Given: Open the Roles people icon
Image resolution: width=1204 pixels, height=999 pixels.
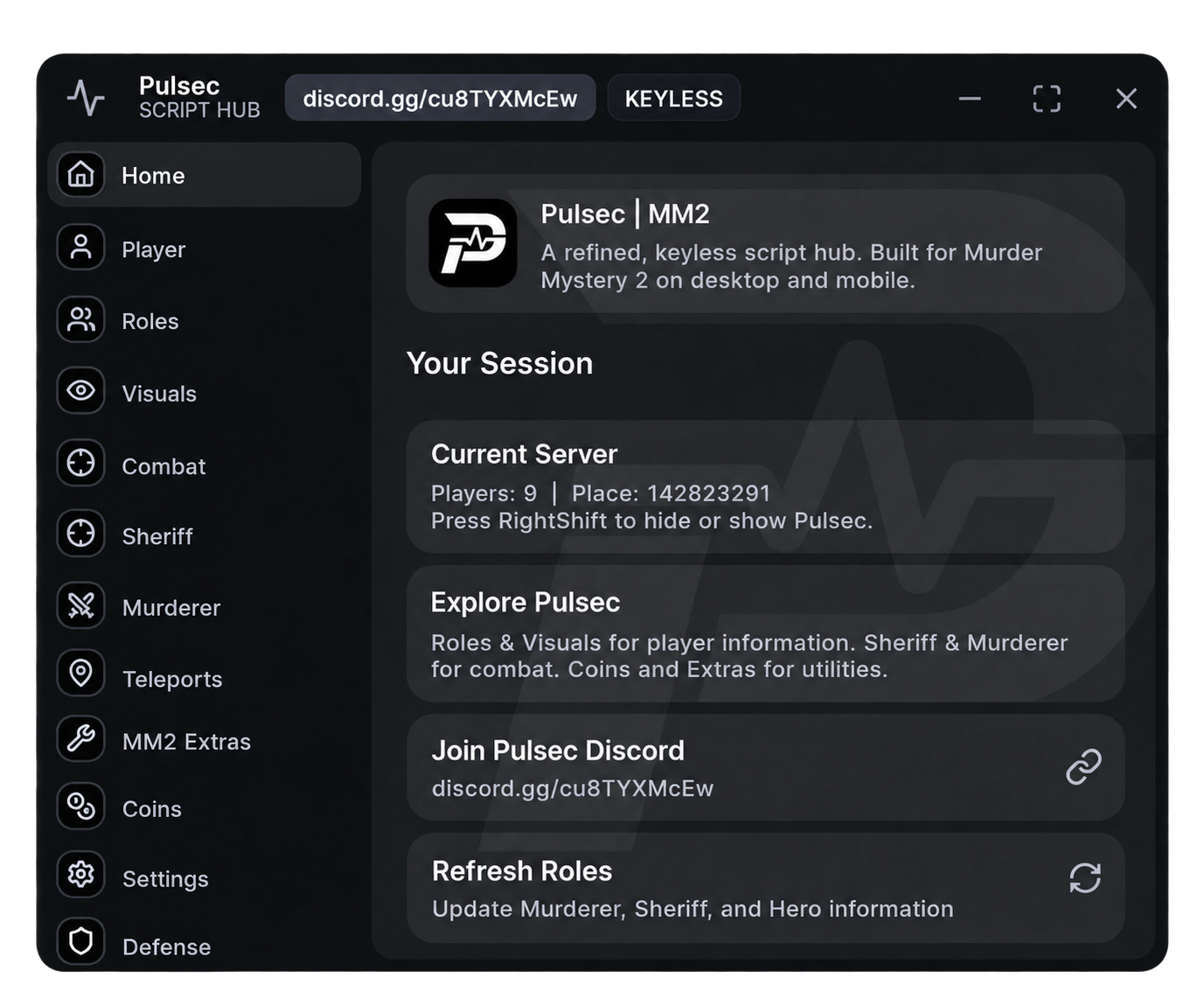Looking at the screenshot, I should [x=81, y=319].
